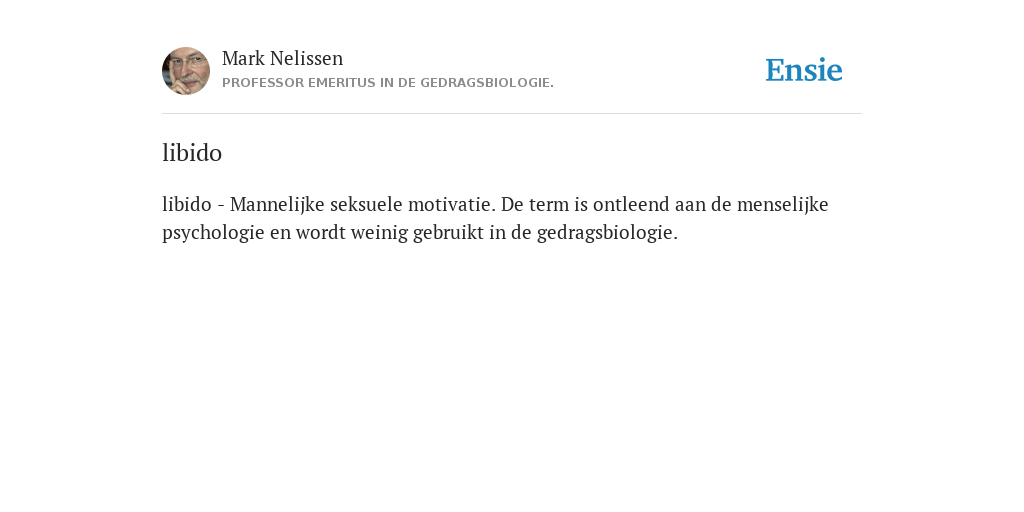Click the Professor Emeritus subtitle text
Image resolution: width=1024 pixels, height=512 pixels.
tap(388, 83)
